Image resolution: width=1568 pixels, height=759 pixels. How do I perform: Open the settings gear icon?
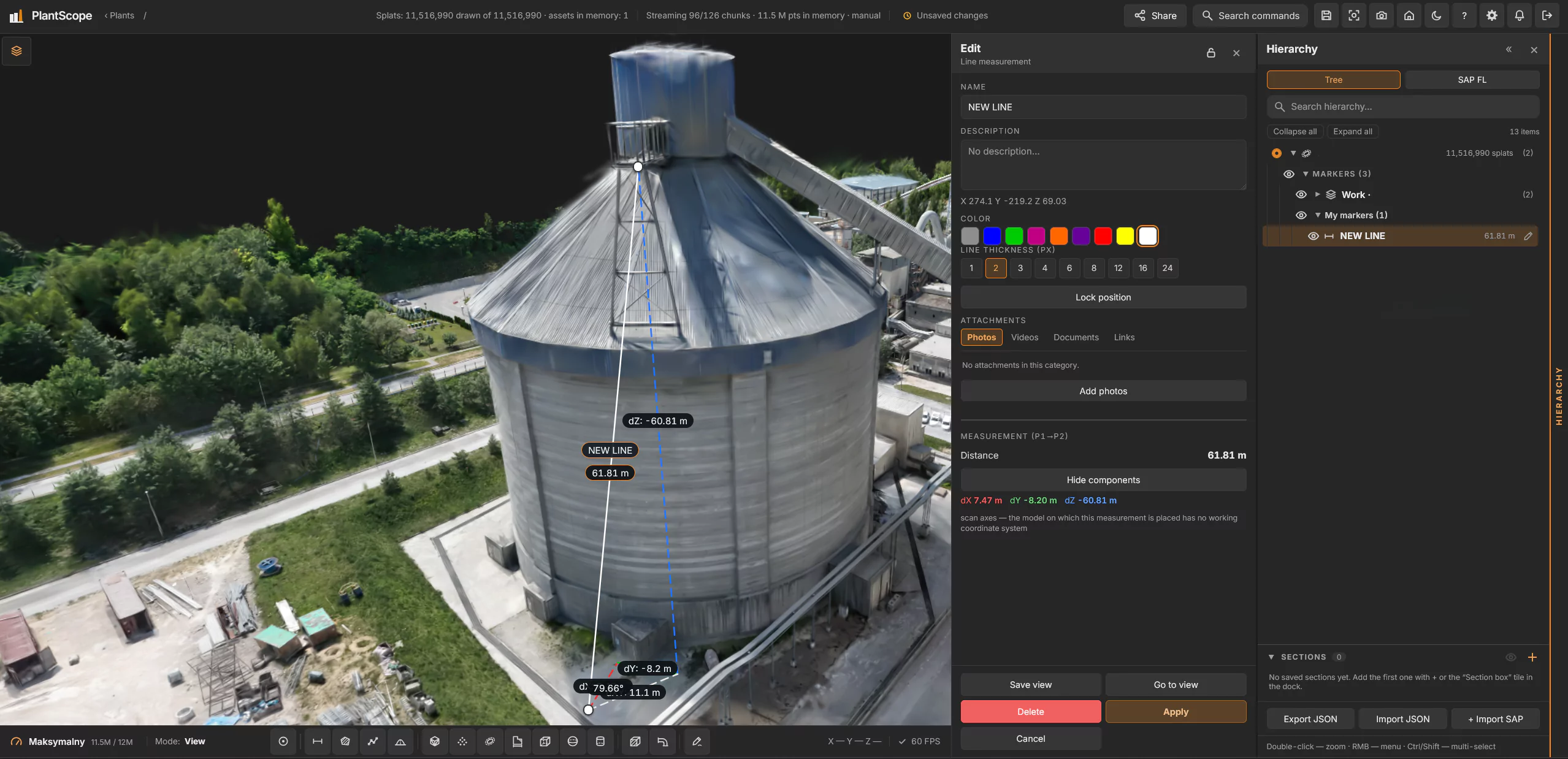click(1492, 15)
